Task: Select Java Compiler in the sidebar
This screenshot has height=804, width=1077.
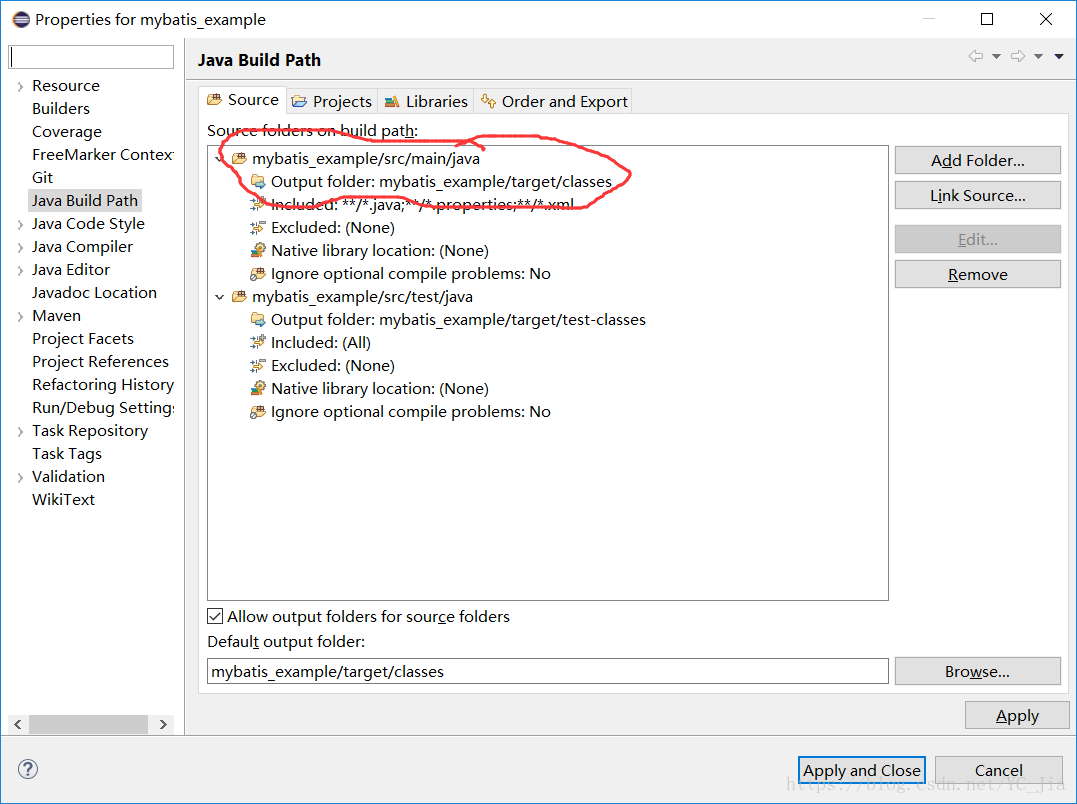Action: 82,247
